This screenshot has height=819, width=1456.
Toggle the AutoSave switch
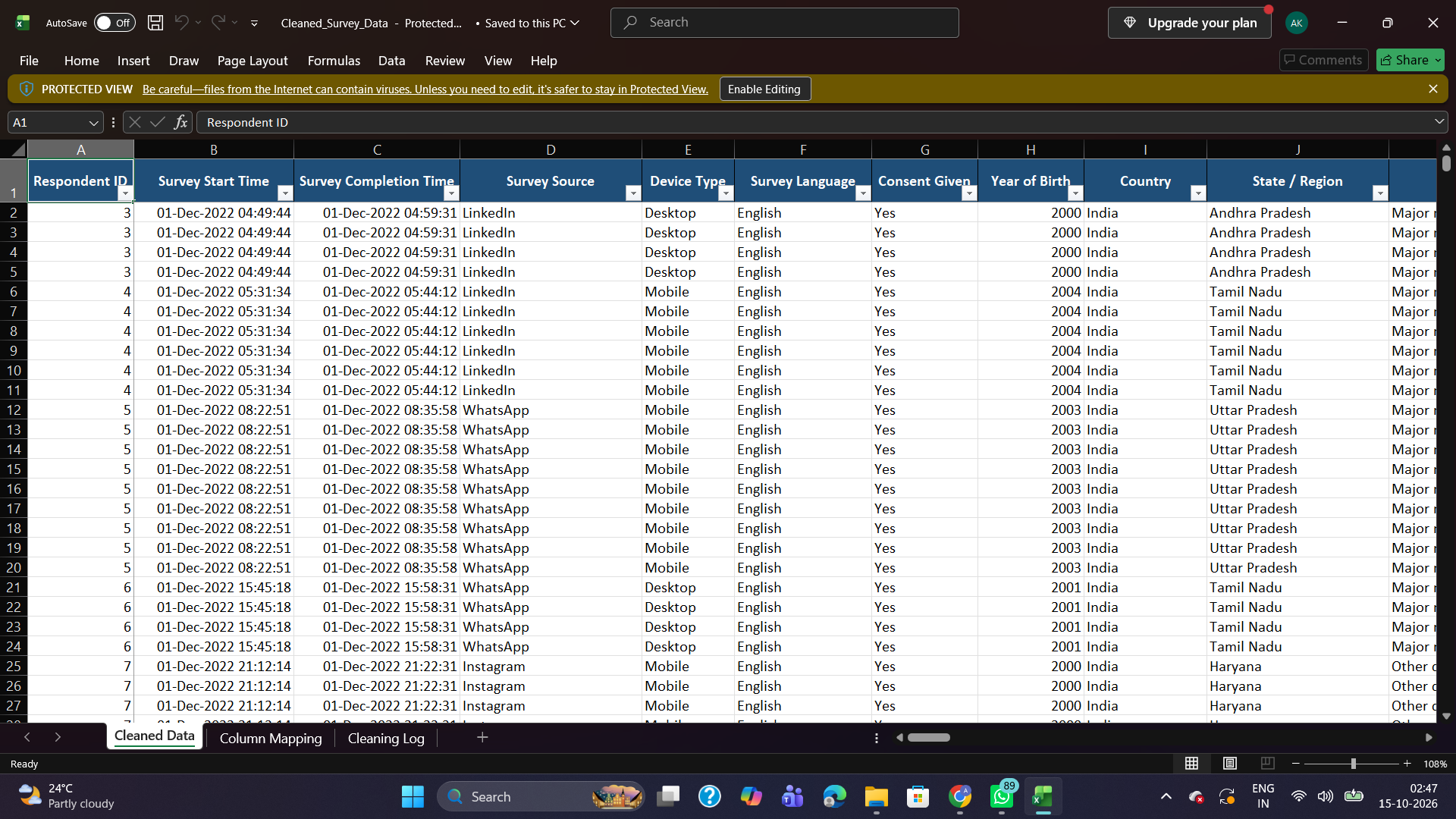click(x=115, y=23)
